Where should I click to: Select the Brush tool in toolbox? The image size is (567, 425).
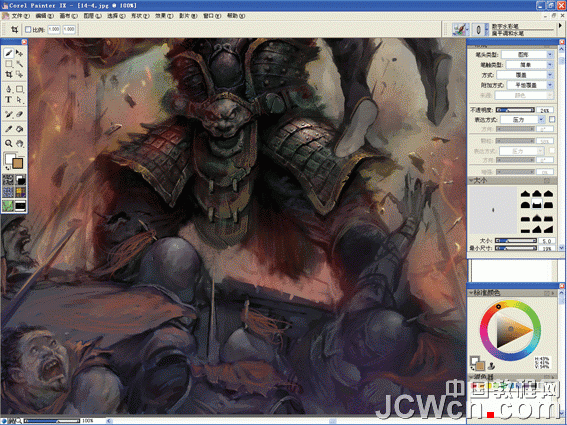(9, 53)
